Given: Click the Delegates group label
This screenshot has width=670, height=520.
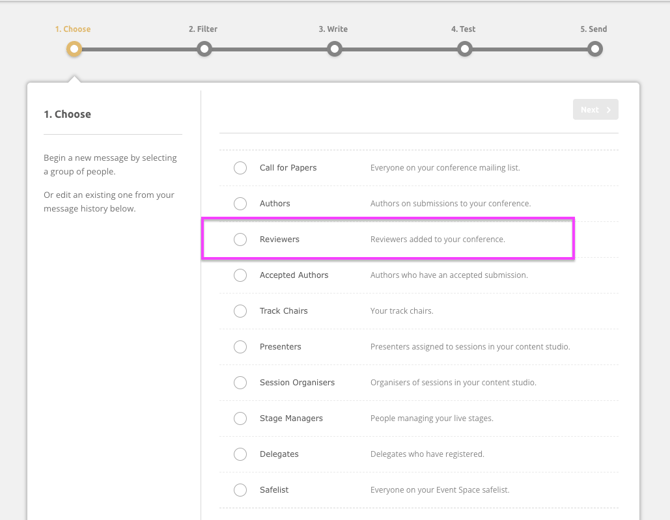Looking at the screenshot, I should 279,454.
